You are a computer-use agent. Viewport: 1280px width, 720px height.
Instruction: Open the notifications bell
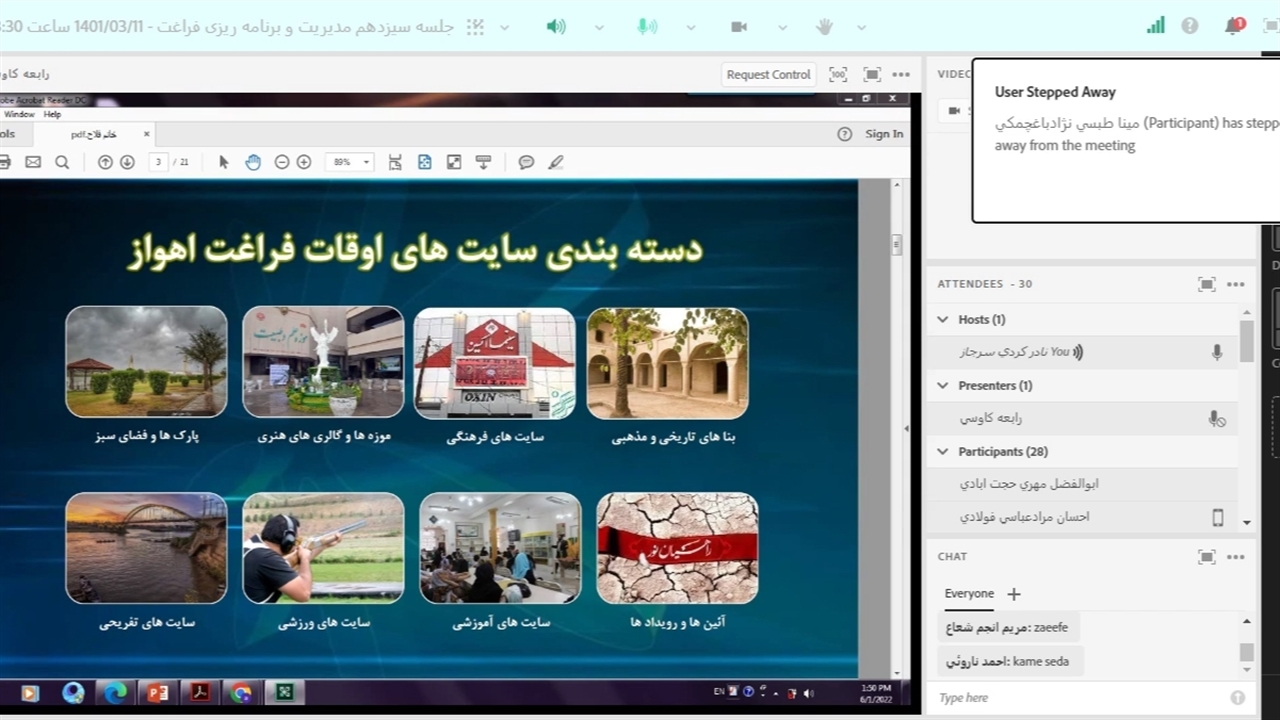click(x=1234, y=26)
